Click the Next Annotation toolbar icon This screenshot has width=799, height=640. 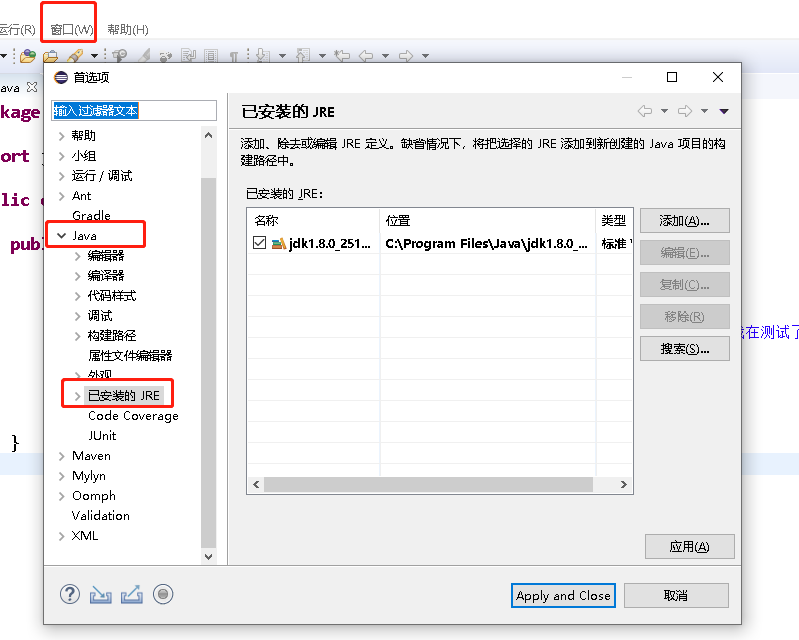[x=263, y=56]
